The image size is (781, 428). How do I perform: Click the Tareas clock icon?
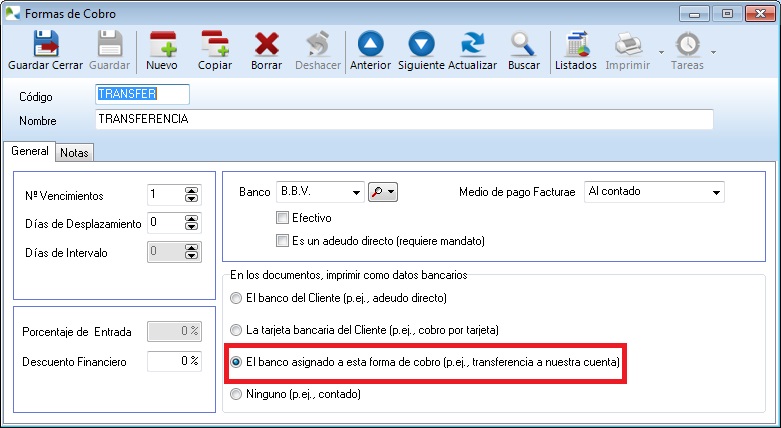coord(688,44)
